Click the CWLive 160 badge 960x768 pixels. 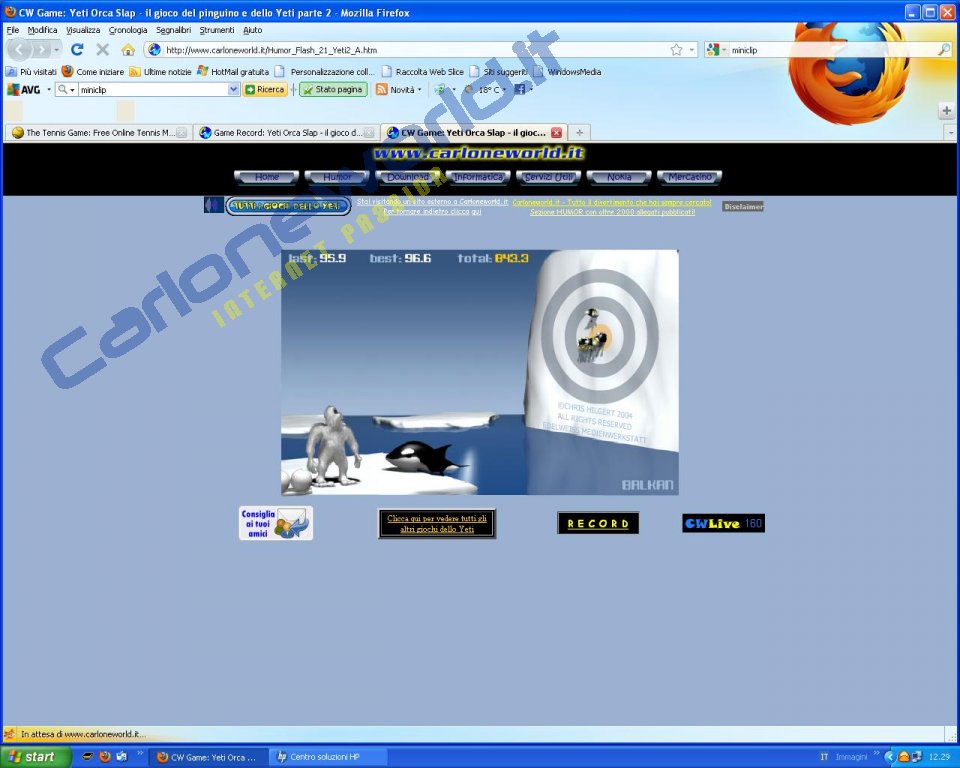coord(723,523)
